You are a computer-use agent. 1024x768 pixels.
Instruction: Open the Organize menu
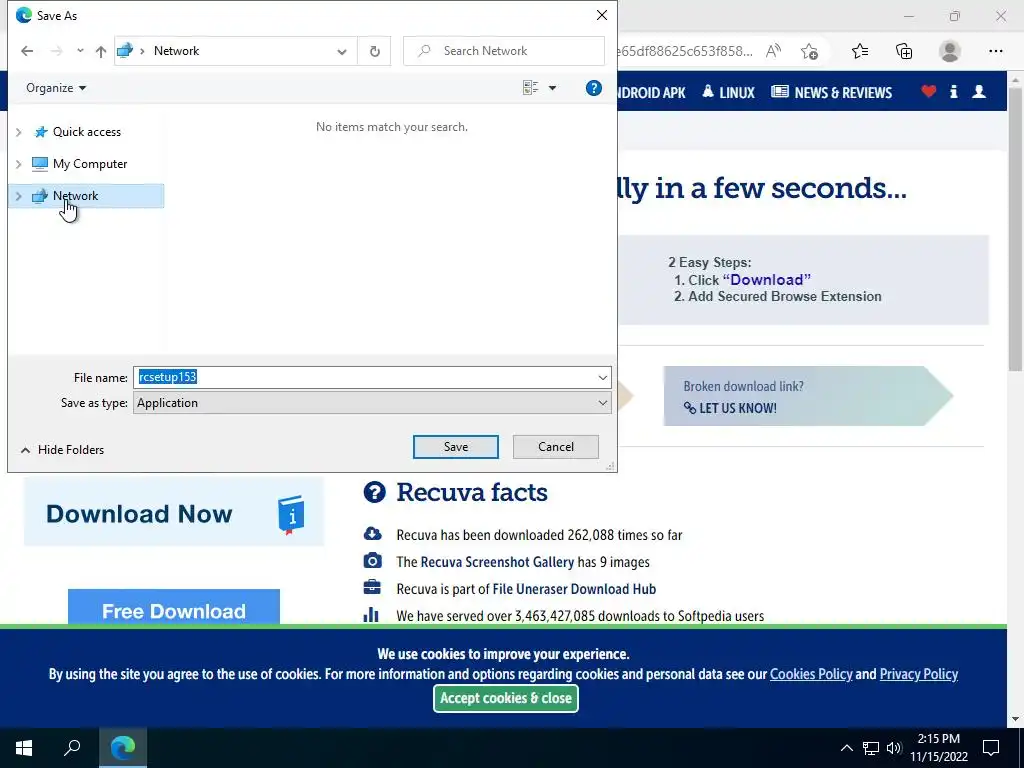(56, 88)
